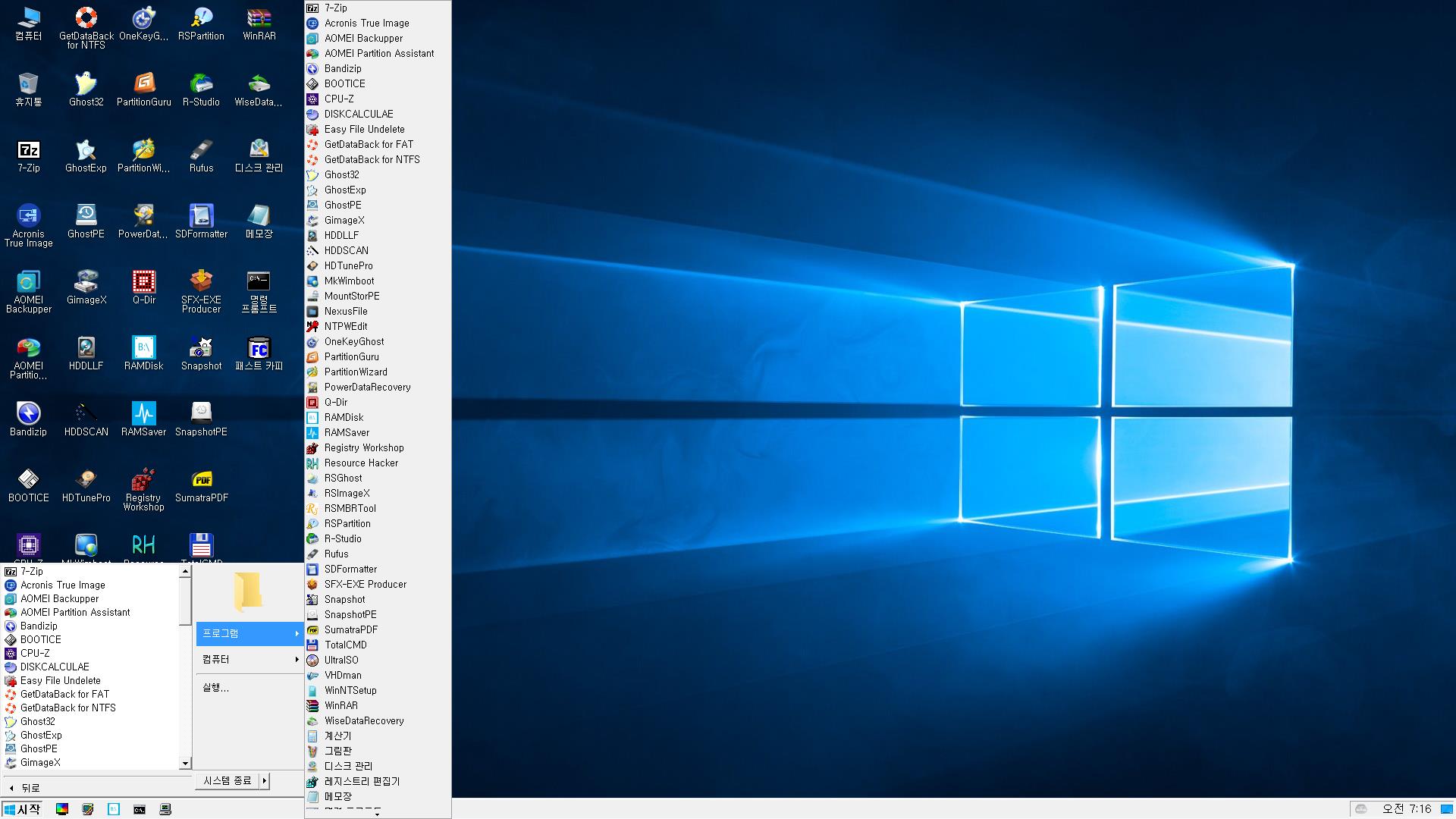This screenshot has width=1456, height=819.
Task: Open the 디스크 관리 desktop icon
Action: tap(259, 155)
